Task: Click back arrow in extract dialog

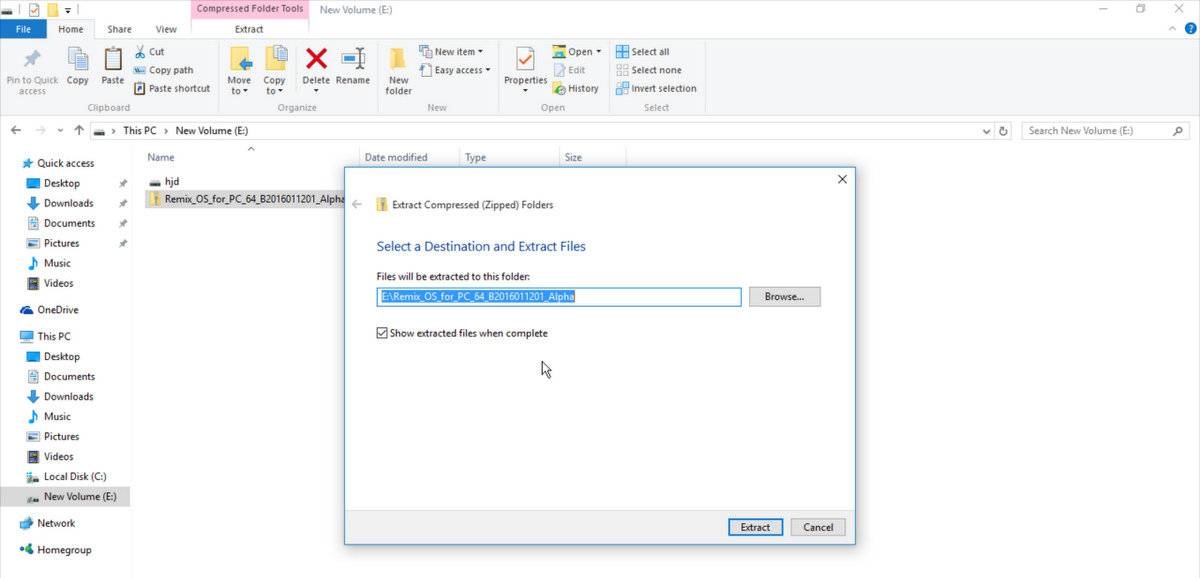Action: (x=357, y=204)
